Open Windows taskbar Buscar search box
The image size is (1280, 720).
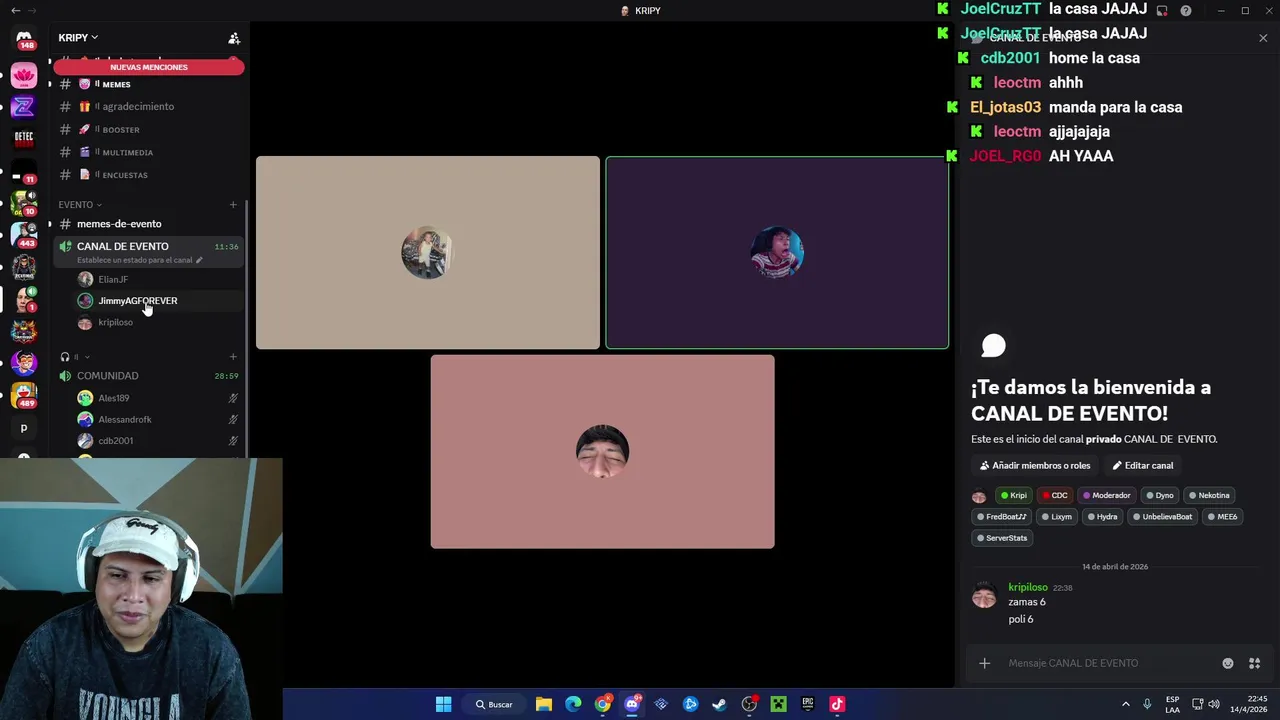[493, 704]
